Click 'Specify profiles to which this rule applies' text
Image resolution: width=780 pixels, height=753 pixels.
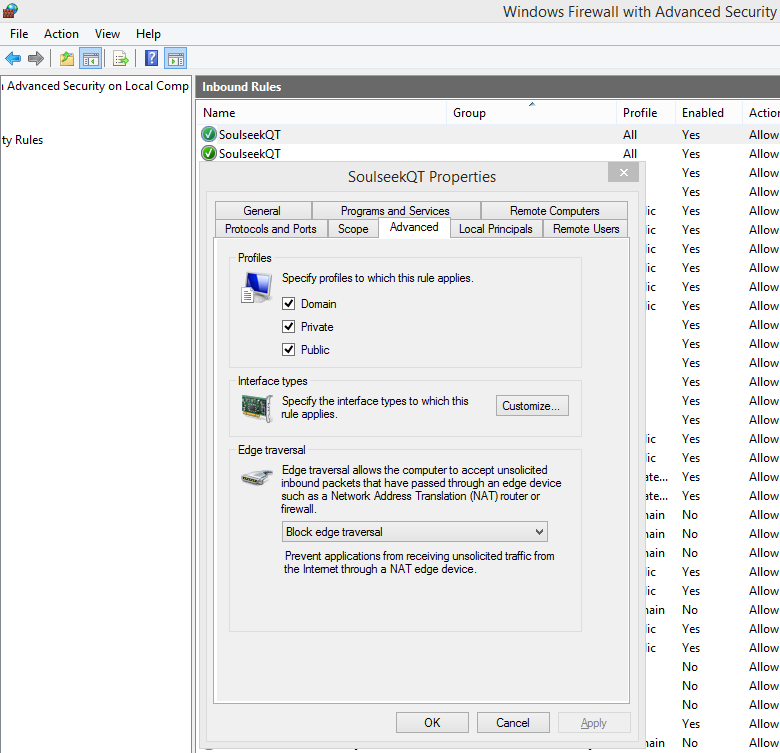378,278
